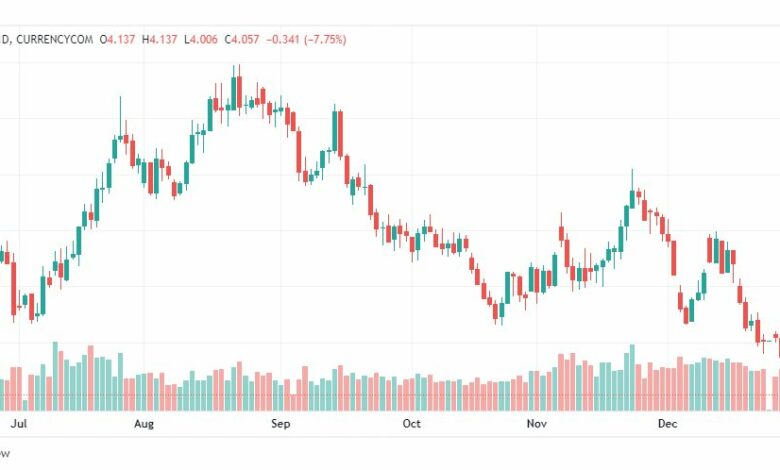Viewport: 780px width, 470px height.
Task: Click the Jul label on time axis
Action: click(x=18, y=424)
